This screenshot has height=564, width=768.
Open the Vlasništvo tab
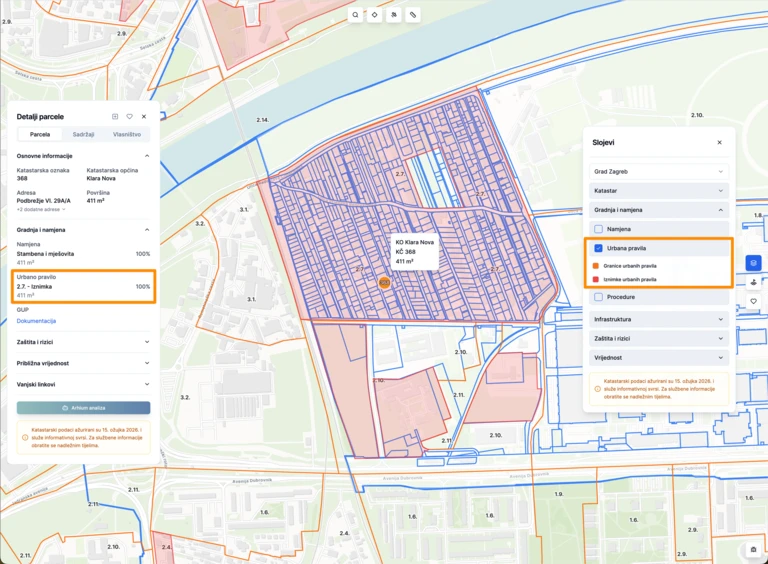pyautogui.click(x=127, y=134)
